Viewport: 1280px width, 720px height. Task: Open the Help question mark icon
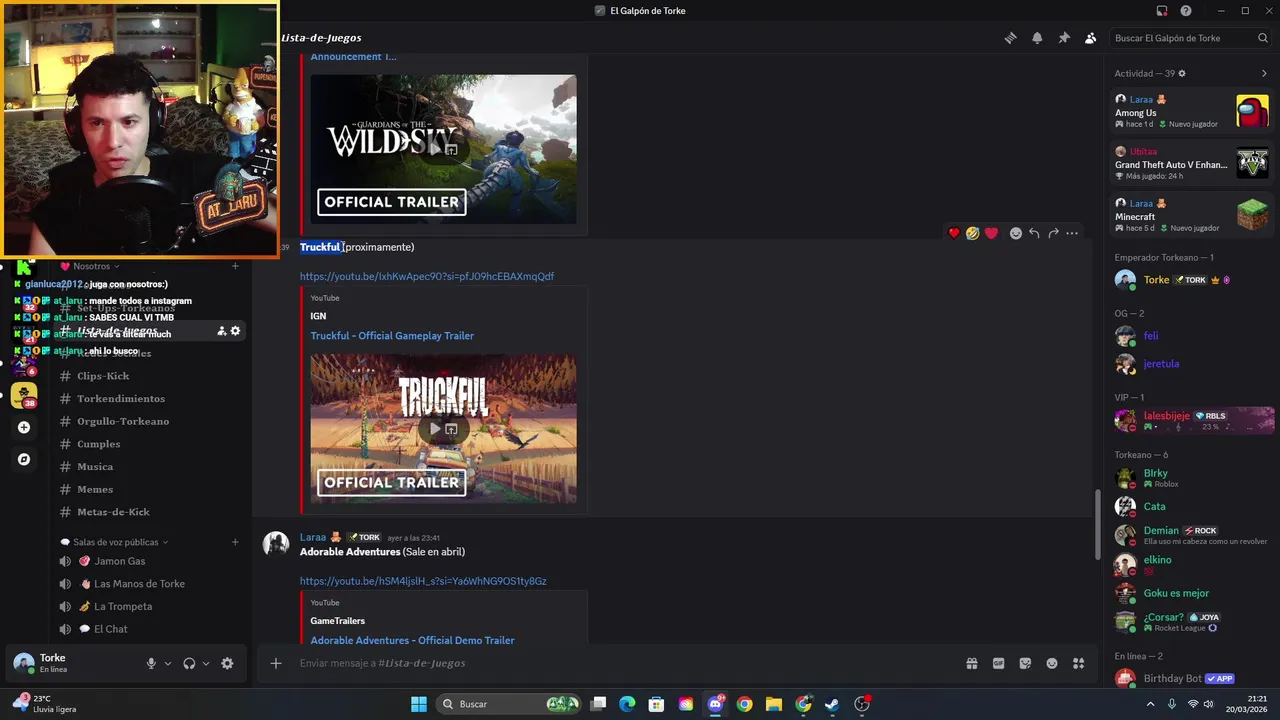click(1186, 11)
